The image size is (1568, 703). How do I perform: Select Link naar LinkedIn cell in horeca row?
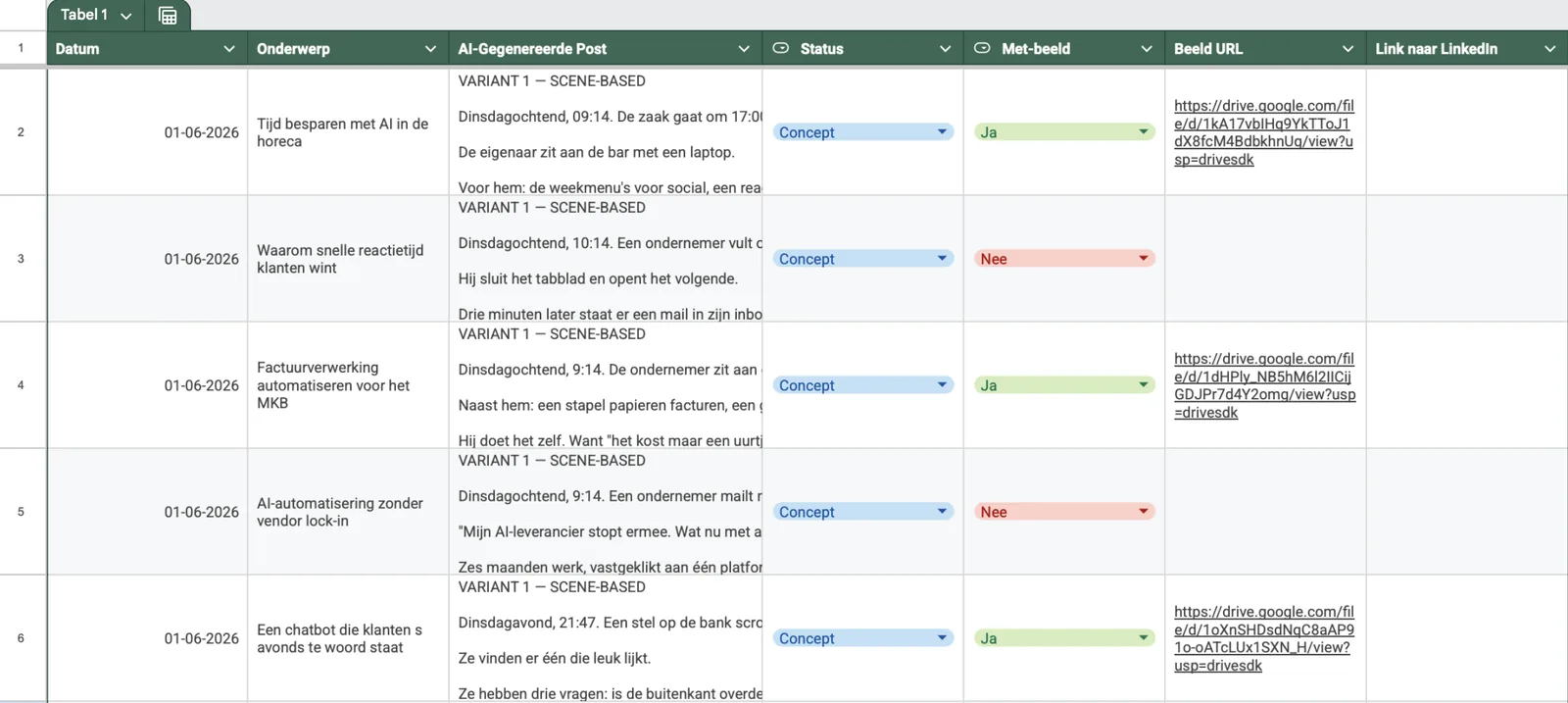click(1467, 132)
